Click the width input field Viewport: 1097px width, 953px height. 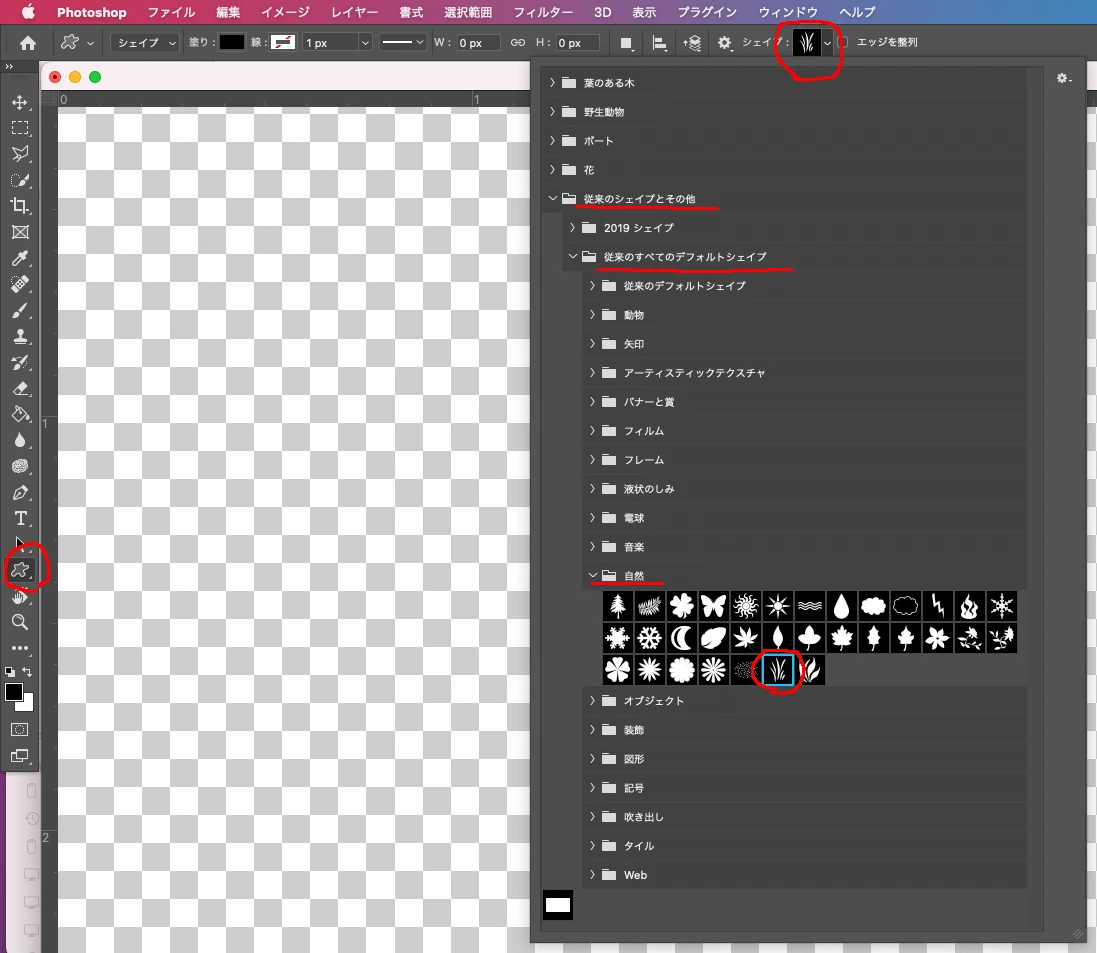(x=479, y=43)
